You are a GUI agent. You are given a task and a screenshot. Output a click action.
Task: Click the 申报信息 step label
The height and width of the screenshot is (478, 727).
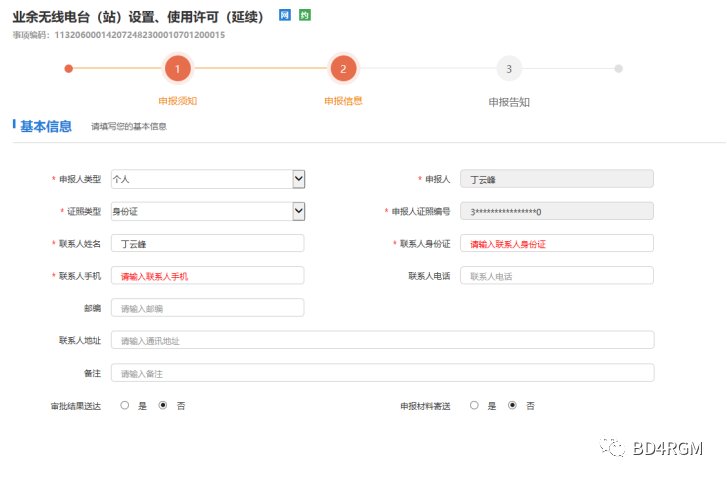pyautogui.click(x=343, y=101)
